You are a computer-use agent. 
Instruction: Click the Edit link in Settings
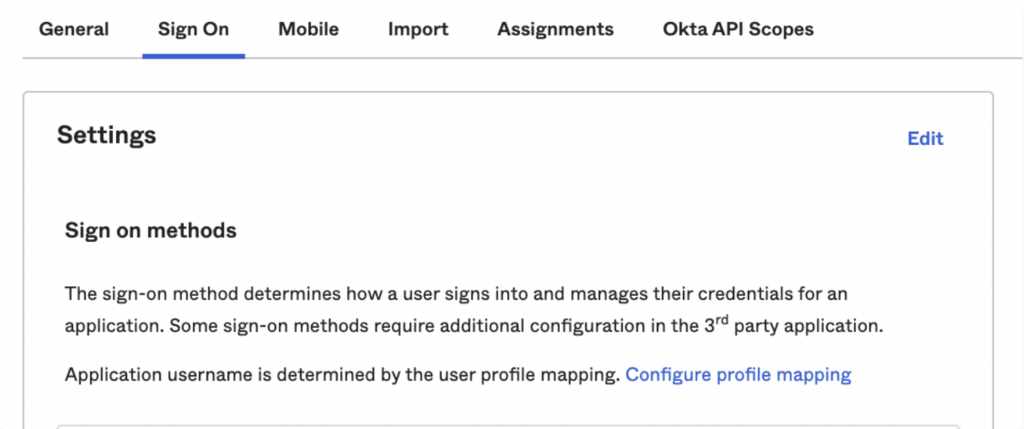[925, 138]
